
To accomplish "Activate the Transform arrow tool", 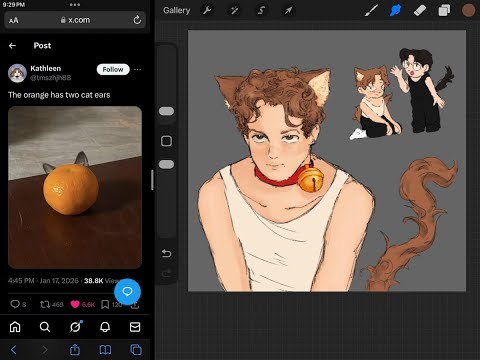I will pos(288,10).
